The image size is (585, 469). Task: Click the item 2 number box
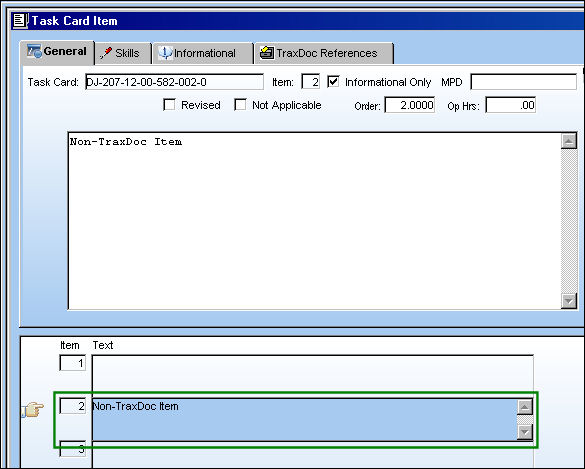point(73,406)
